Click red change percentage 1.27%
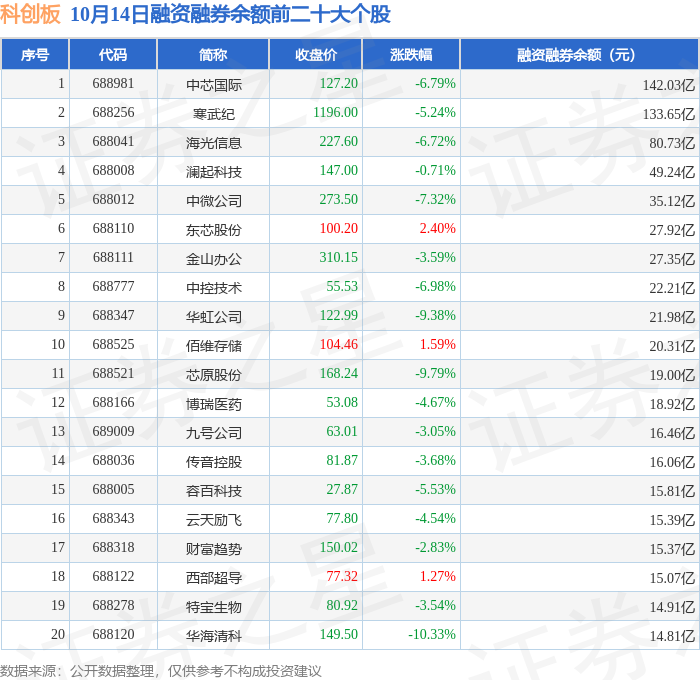Screen dimensions: 700x680 [438, 577]
